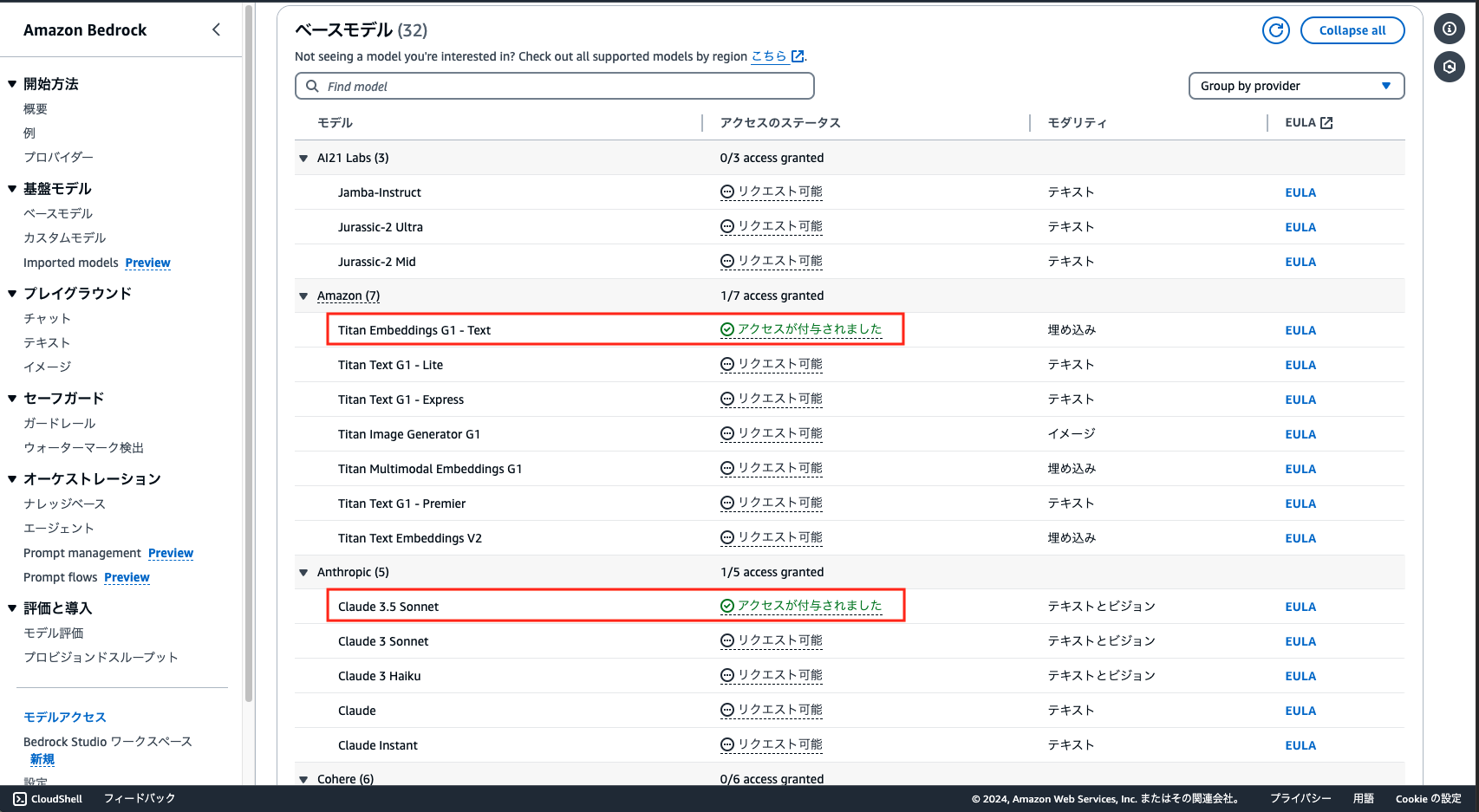The width and height of the screenshot is (1479, 812).
Task: Click granted checkmark icon for Claude 3.5 Sonnet
Action: click(x=727, y=606)
